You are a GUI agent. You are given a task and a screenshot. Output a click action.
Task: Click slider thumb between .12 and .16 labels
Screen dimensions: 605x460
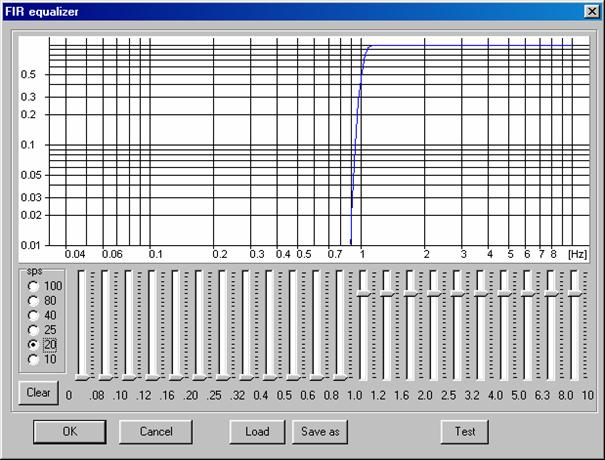tap(152, 377)
